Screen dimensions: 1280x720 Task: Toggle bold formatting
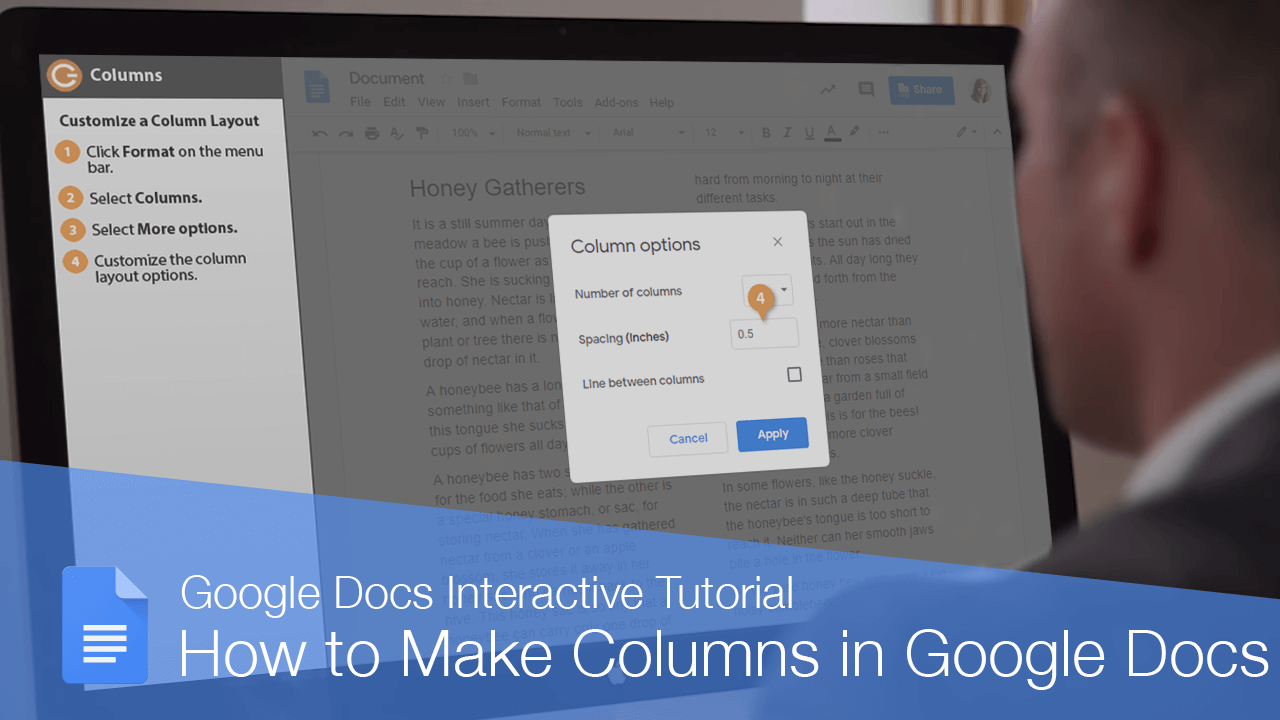766,131
